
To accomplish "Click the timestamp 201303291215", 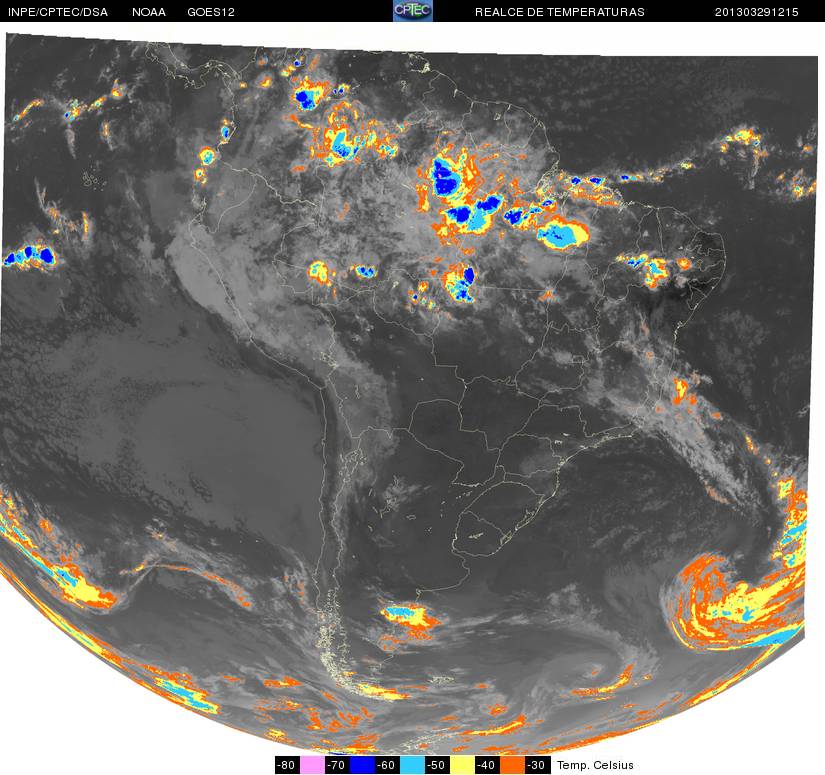I will pyautogui.click(x=757, y=12).
